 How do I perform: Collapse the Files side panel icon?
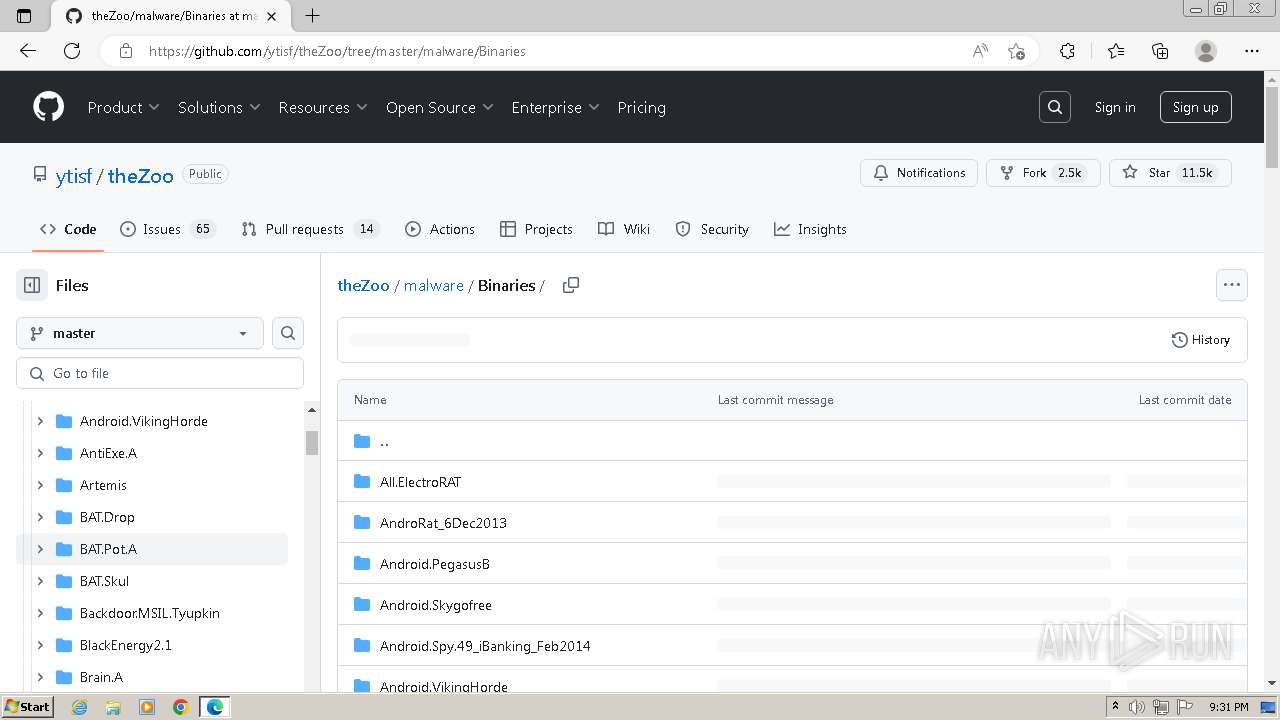(32, 285)
